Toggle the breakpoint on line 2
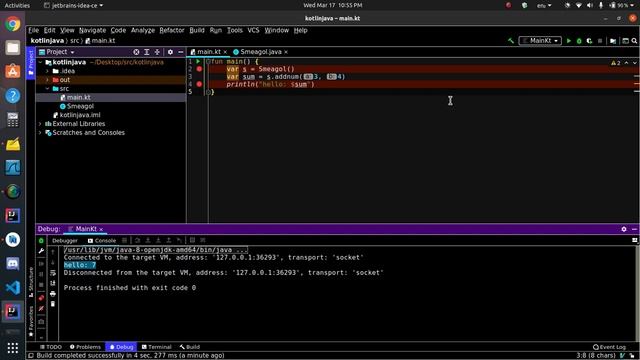Viewport: 640px width, 360px height. (x=199, y=69)
